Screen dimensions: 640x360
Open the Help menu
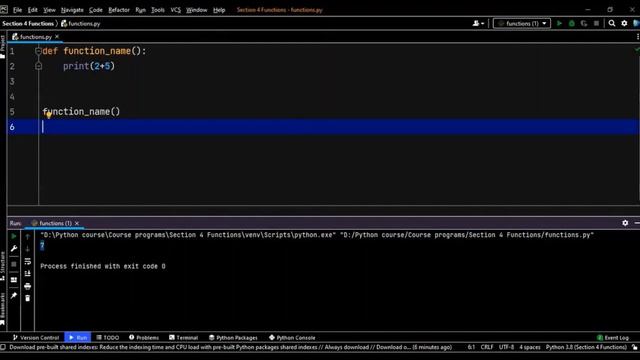coord(219,10)
